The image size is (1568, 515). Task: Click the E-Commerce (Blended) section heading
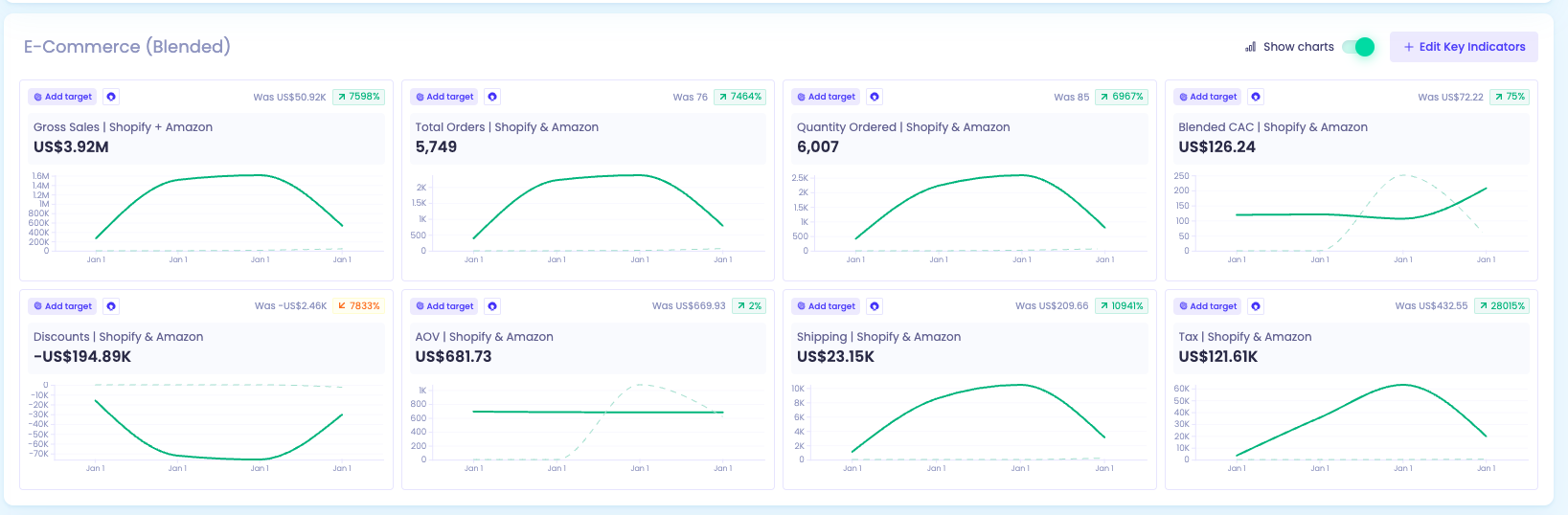pos(127,47)
